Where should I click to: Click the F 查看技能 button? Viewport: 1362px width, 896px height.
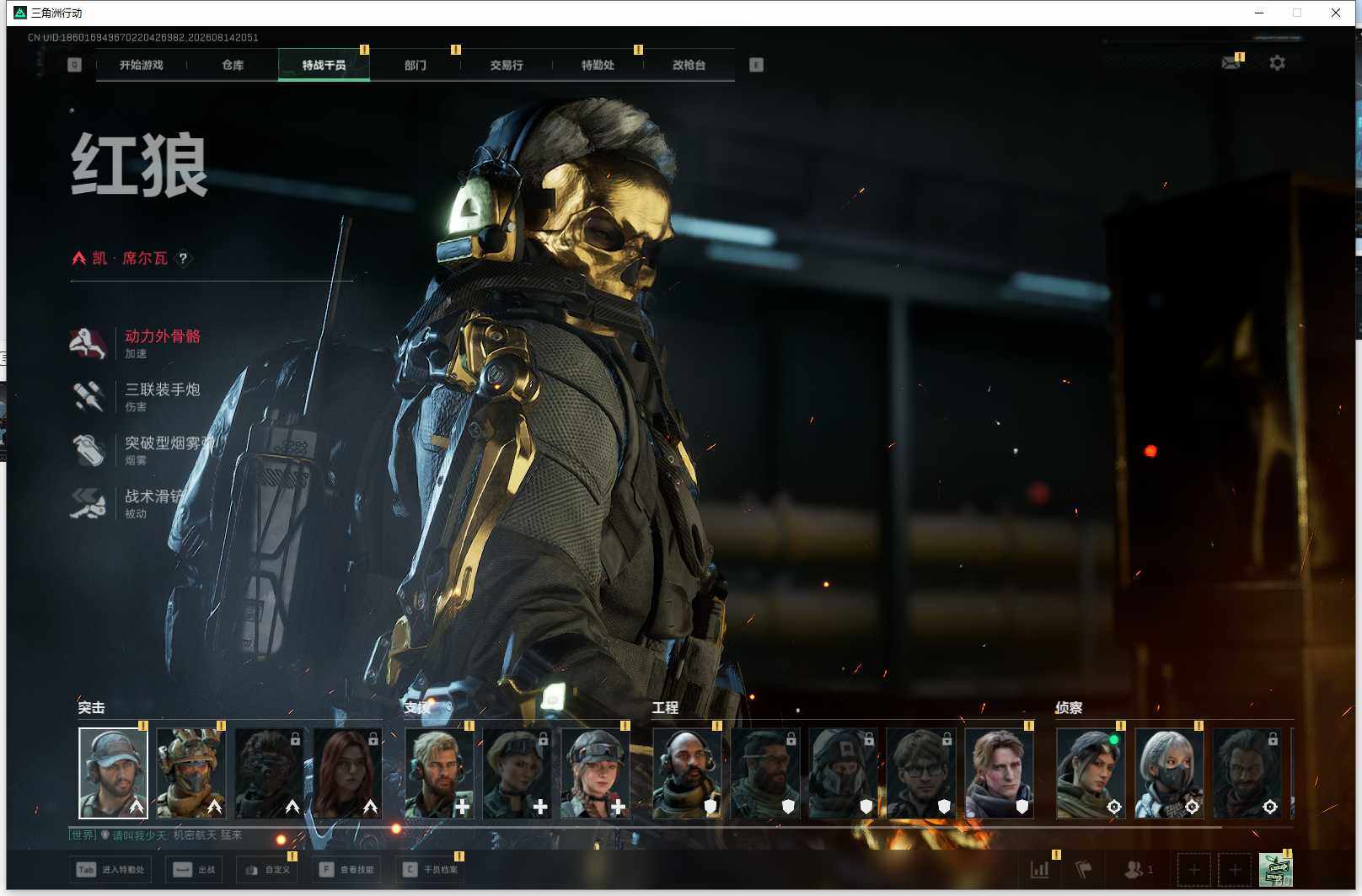click(346, 869)
